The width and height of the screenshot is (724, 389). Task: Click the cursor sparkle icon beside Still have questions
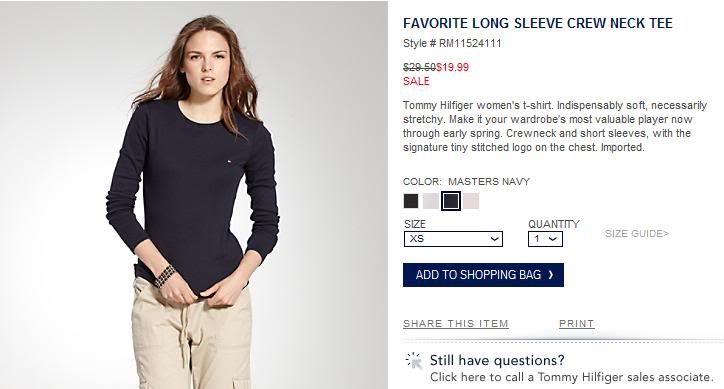point(414,361)
